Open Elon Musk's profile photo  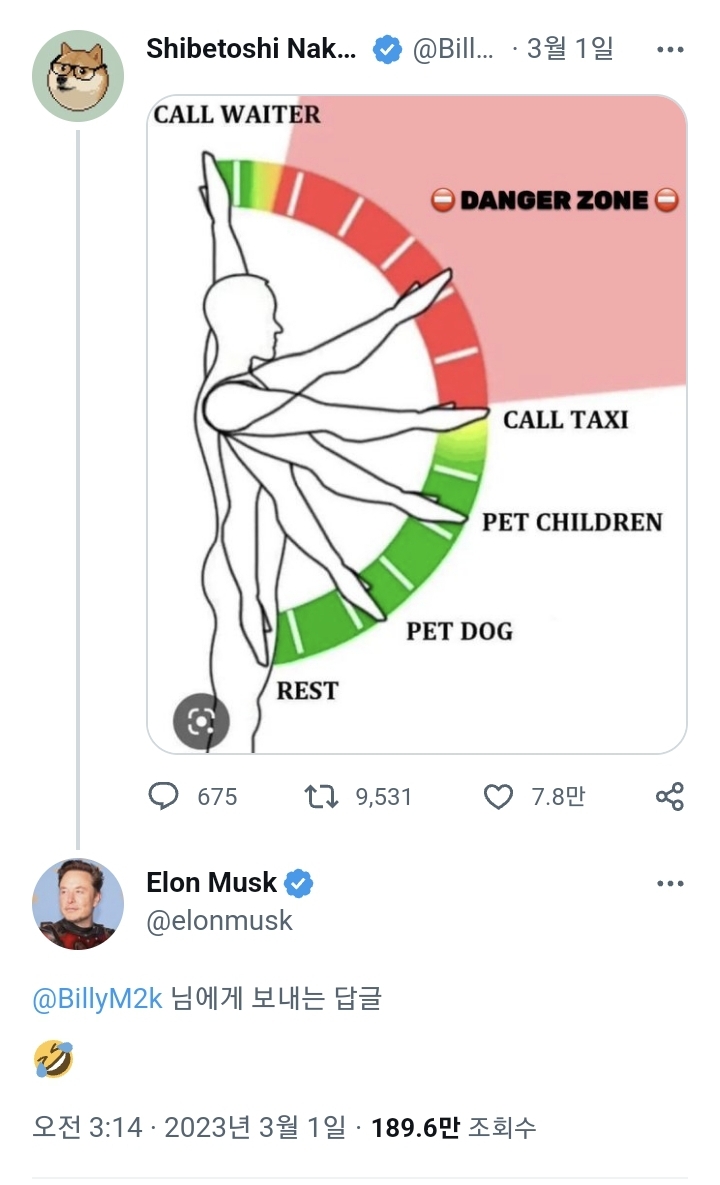click(x=78, y=903)
